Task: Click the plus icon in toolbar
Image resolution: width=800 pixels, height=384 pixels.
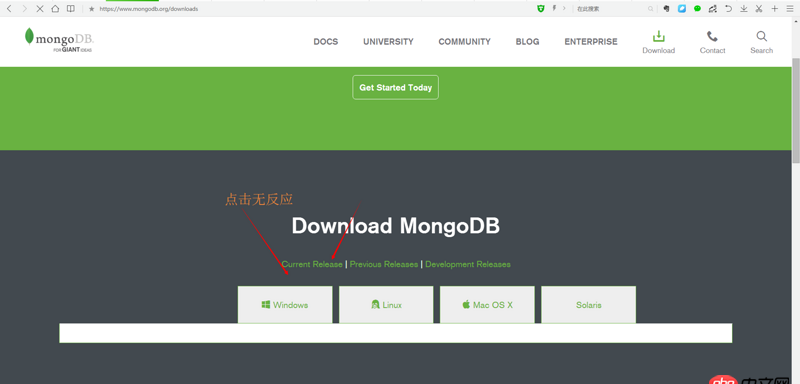Action: [774, 9]
